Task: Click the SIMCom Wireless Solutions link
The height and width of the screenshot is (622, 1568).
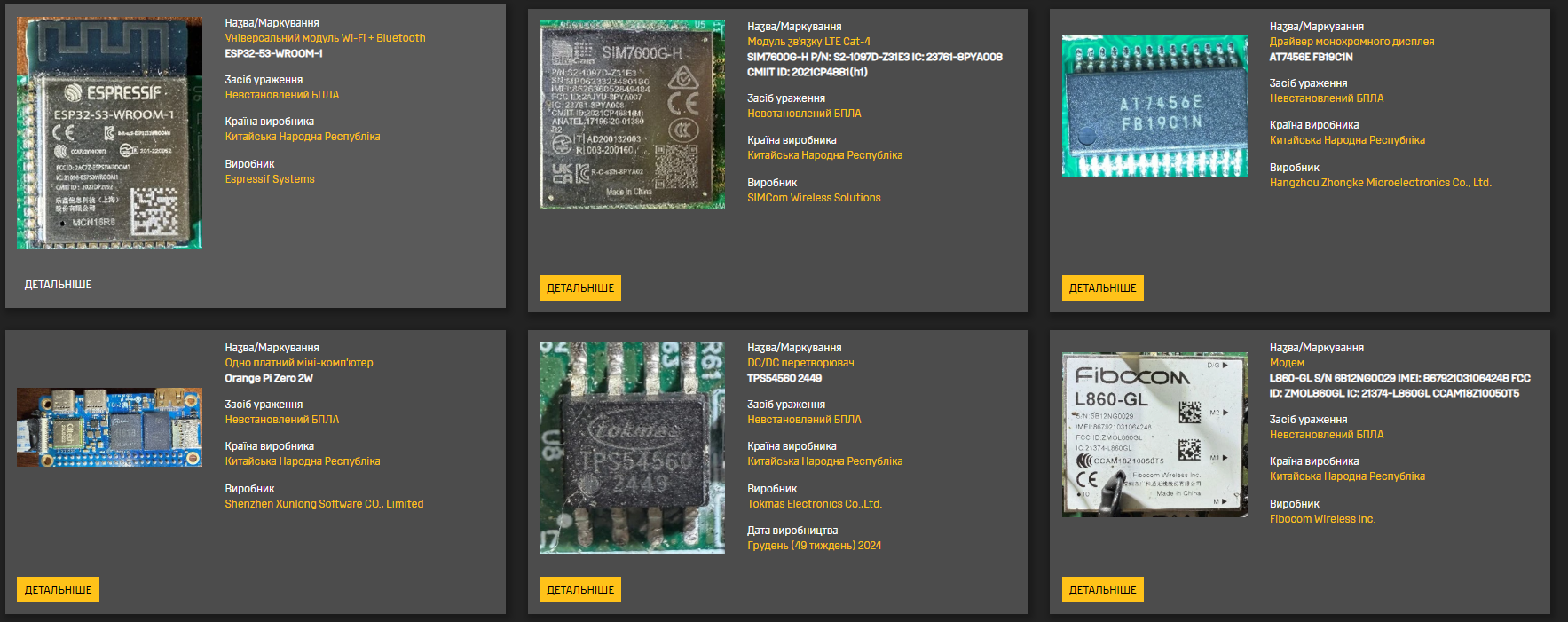Action: pos(814,198)
